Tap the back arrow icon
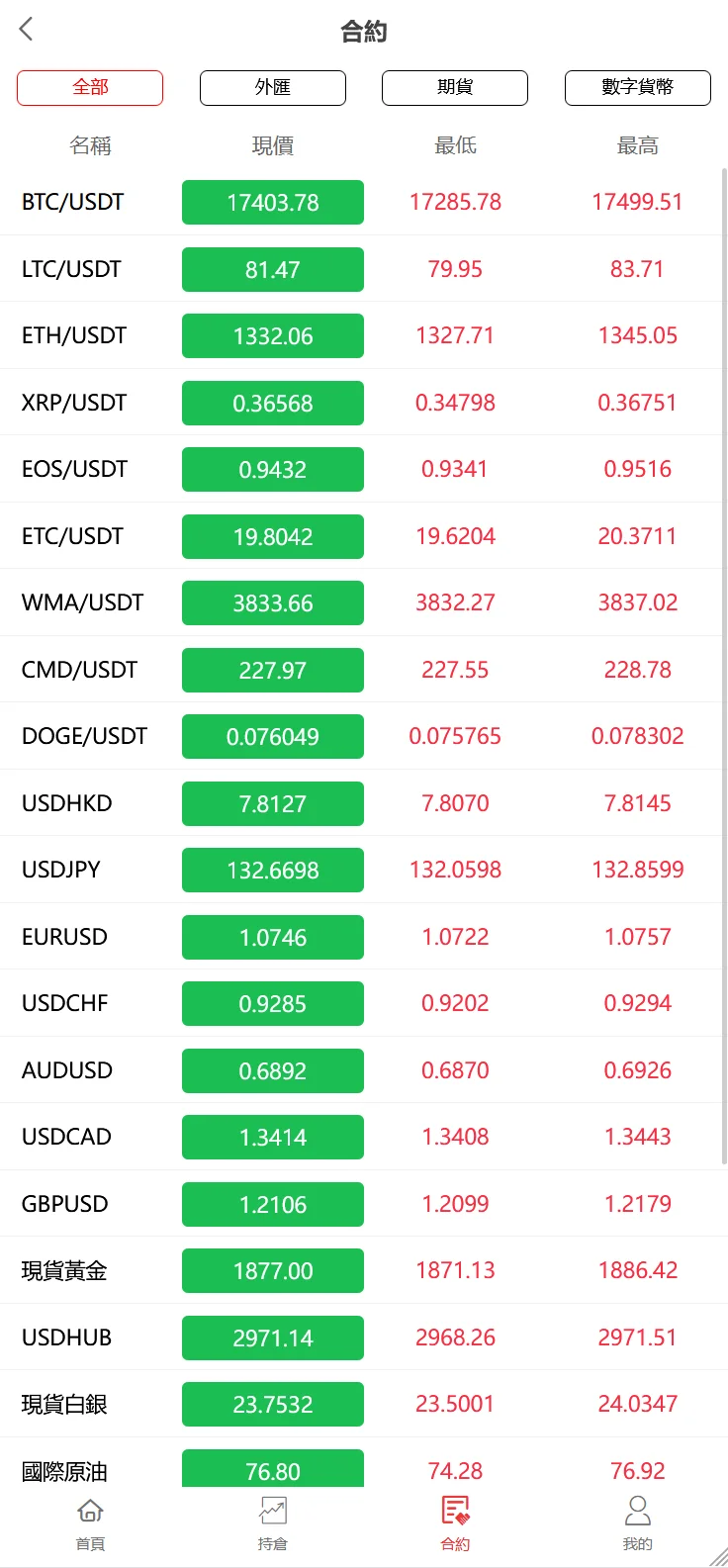This screenshot has width=728, height=1568. (27, 30)
